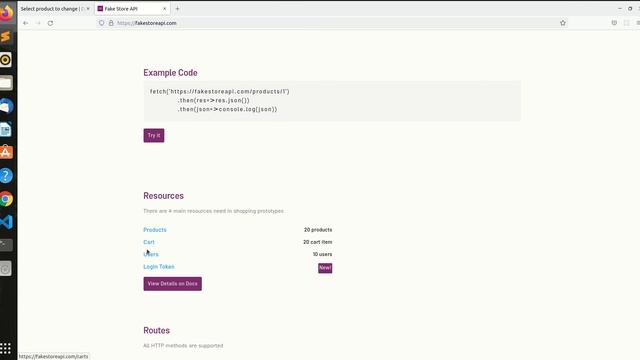The width and height of the screenshot is (640, 360).
Task: Click the tracking protection shield icon
Action: [102, 23]
